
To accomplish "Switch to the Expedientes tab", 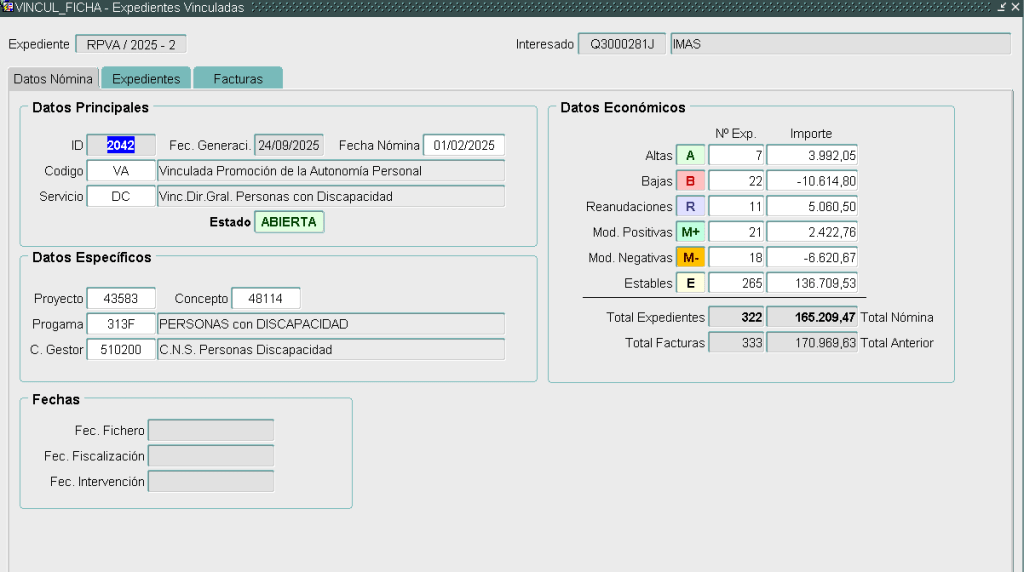I will pyautogui.click(x=146, y=79).
